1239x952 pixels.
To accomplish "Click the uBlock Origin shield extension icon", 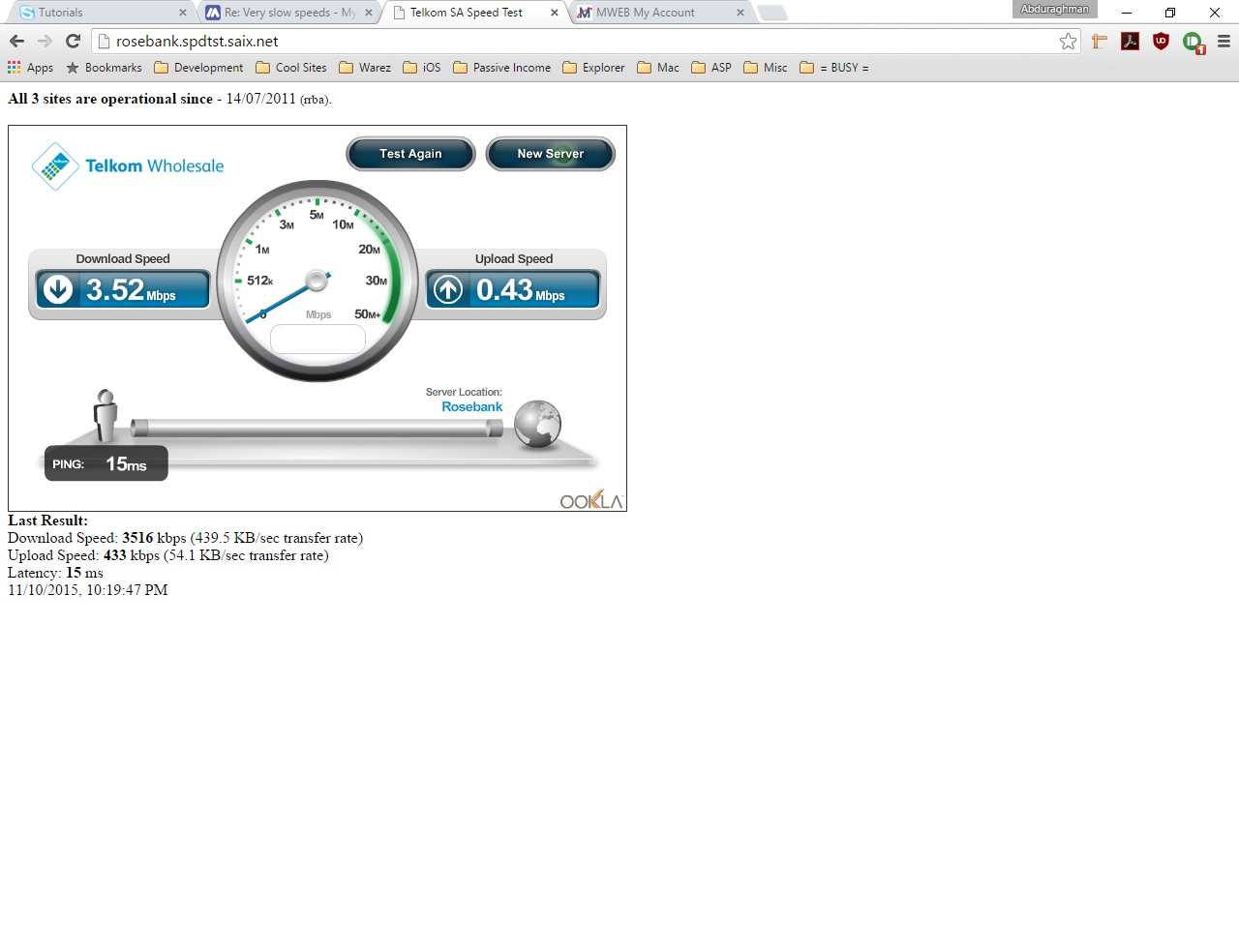I will point(1161,41).
